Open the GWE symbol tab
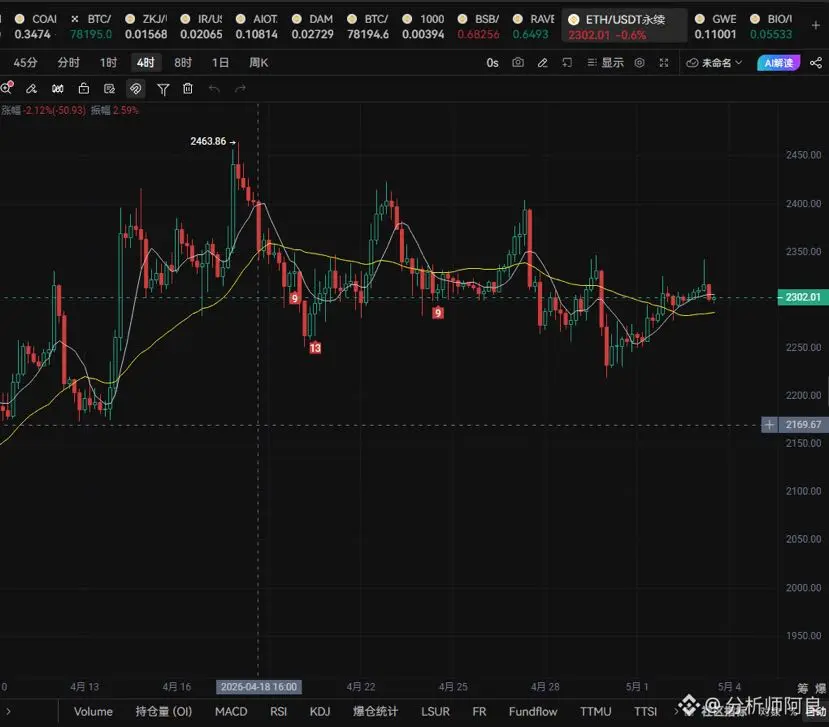This screenshot has height=727, width=829. pos(716,26)
